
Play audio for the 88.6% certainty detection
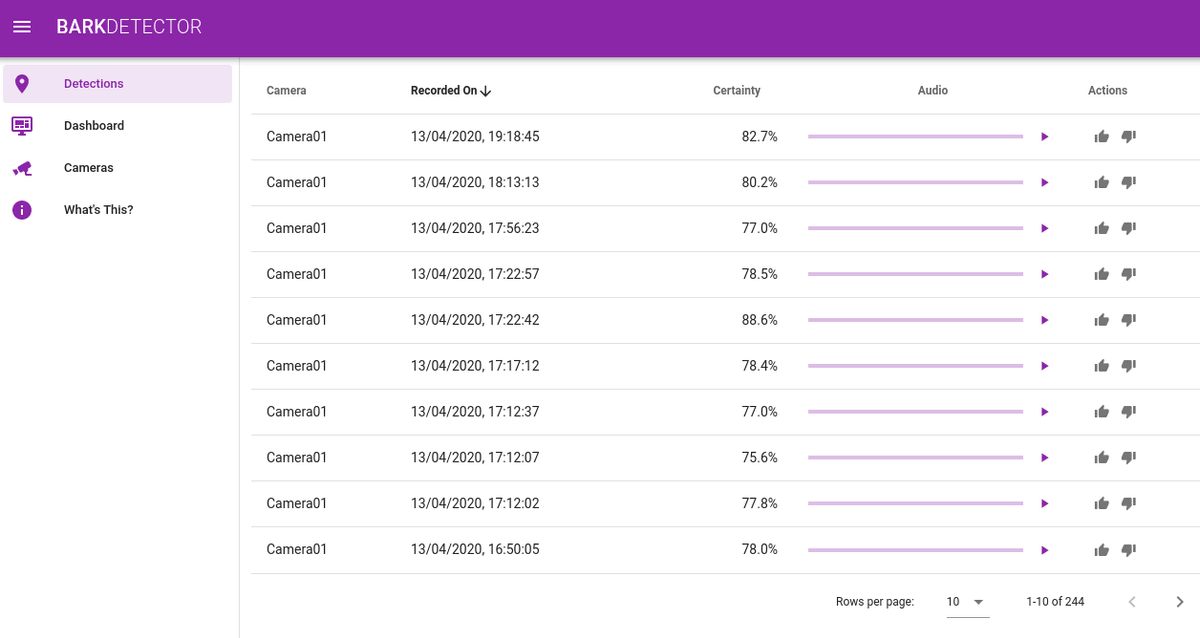click(1044, 320)
